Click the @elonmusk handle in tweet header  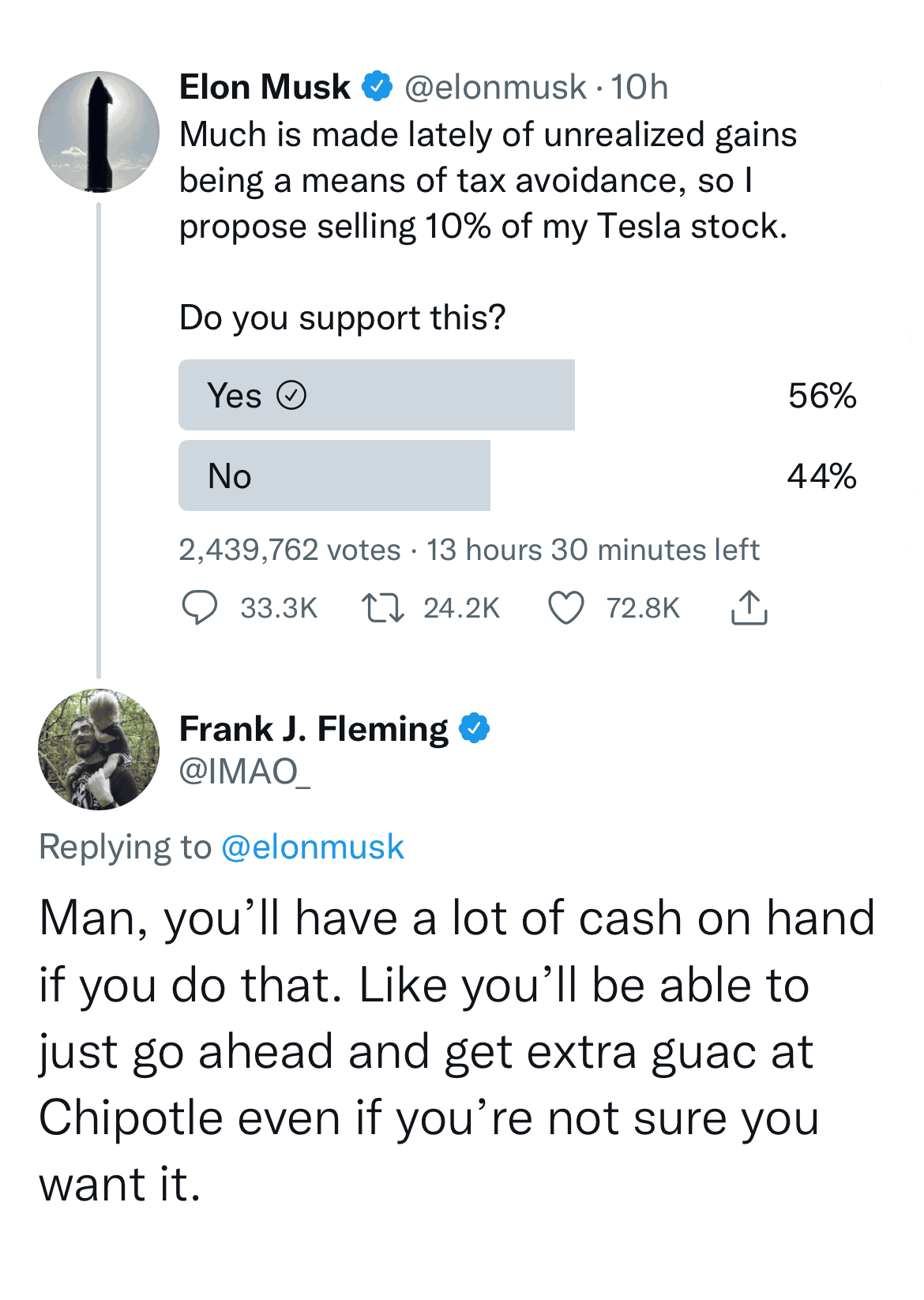point(495,87)
